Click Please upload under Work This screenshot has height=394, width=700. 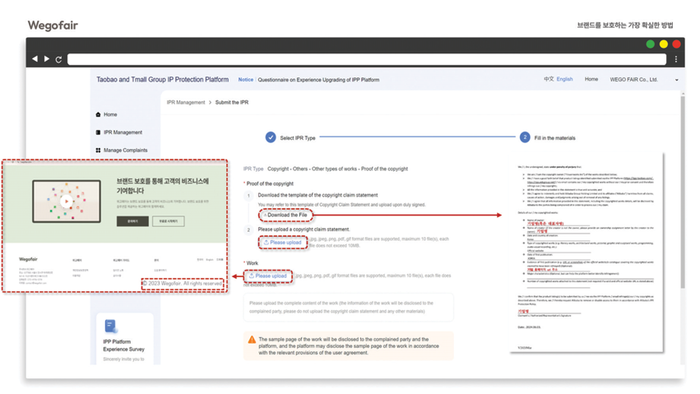click(268, 276)
